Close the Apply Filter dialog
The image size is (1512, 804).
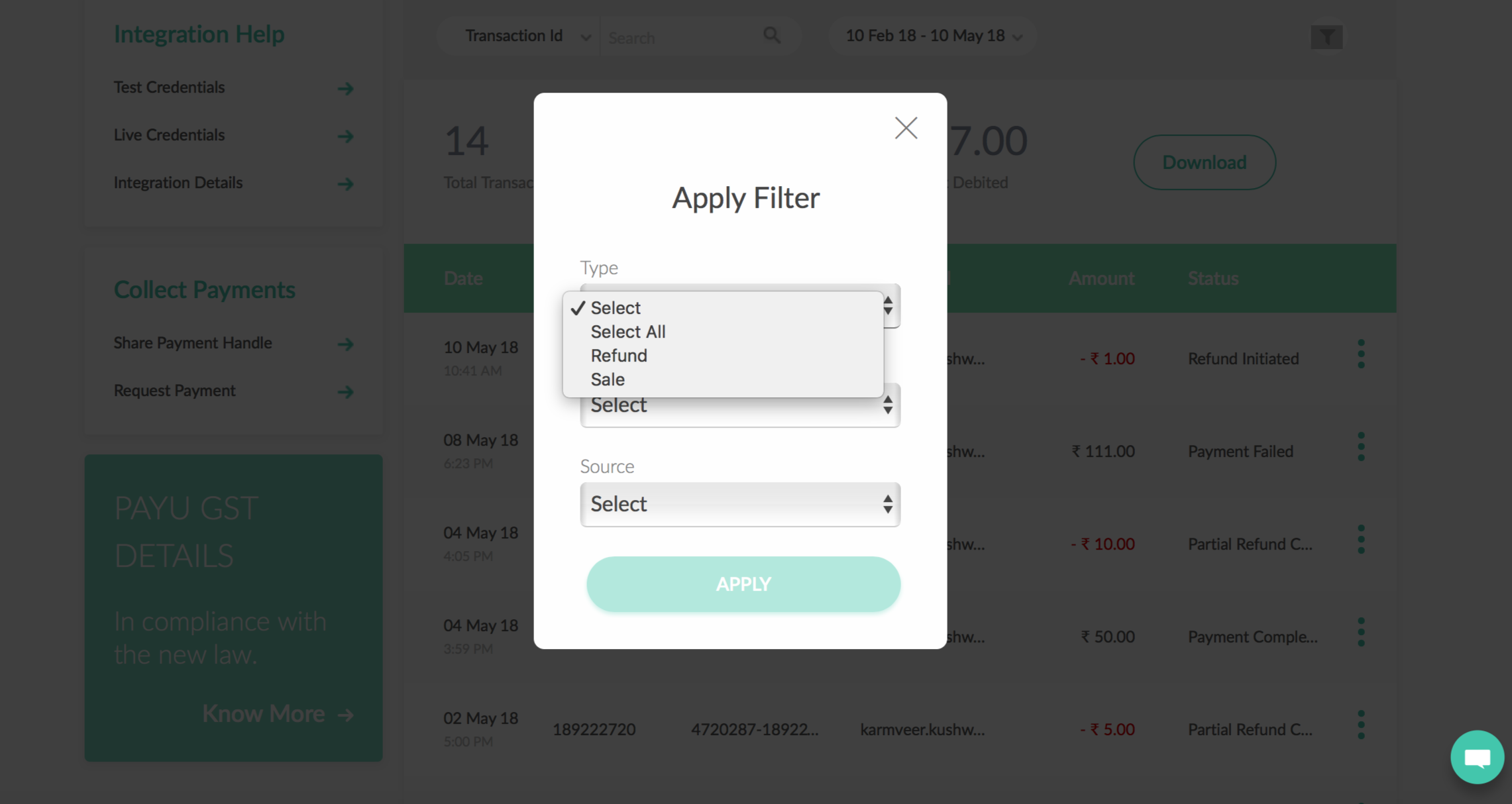point(906,128)
